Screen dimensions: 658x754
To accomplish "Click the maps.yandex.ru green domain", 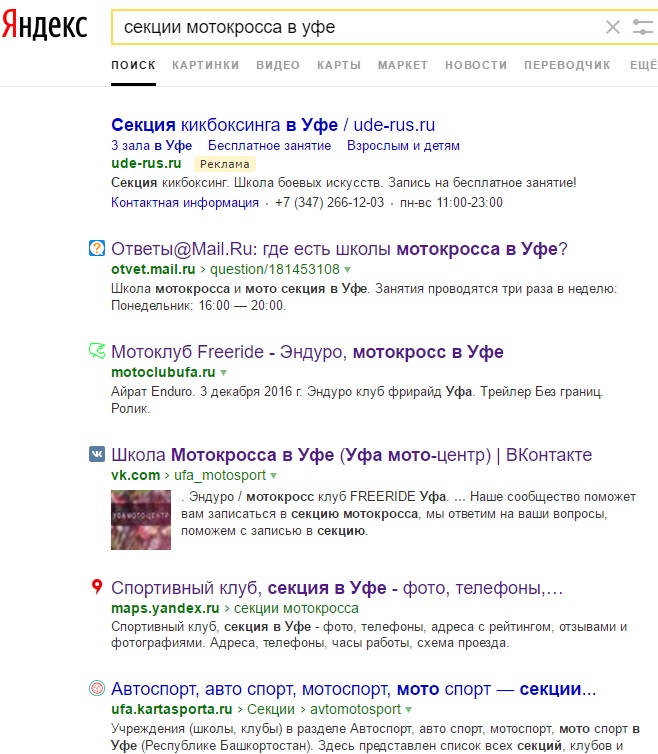I will pos(165,608).
